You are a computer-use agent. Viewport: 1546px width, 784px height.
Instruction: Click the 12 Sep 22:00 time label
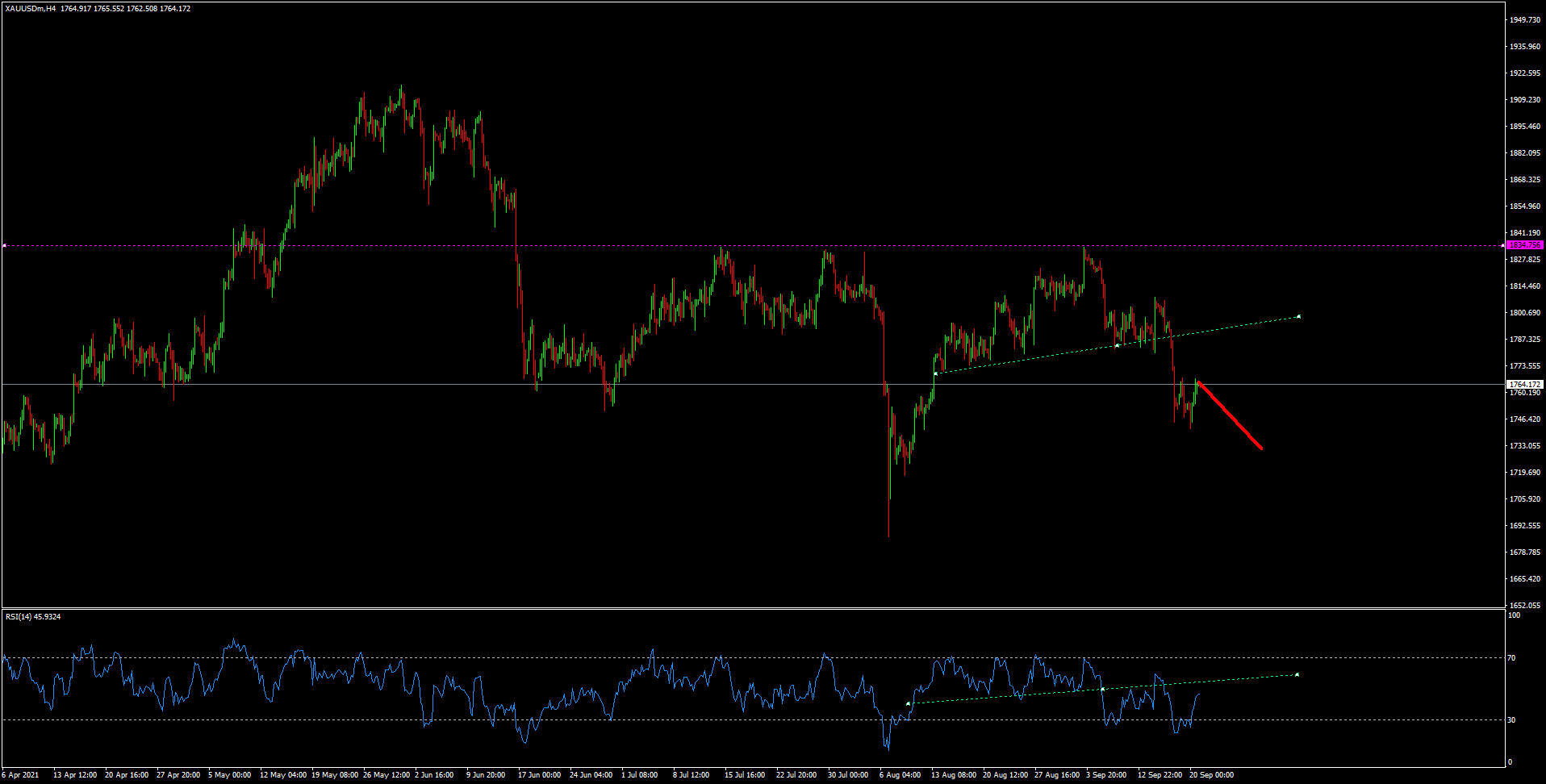(1160, 775)
